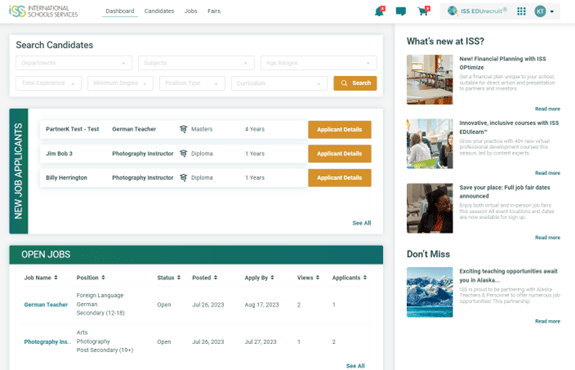Open Applicant Details for Billy Herrington
Screen dimensions: 575x370
click(x=340, y=178)
